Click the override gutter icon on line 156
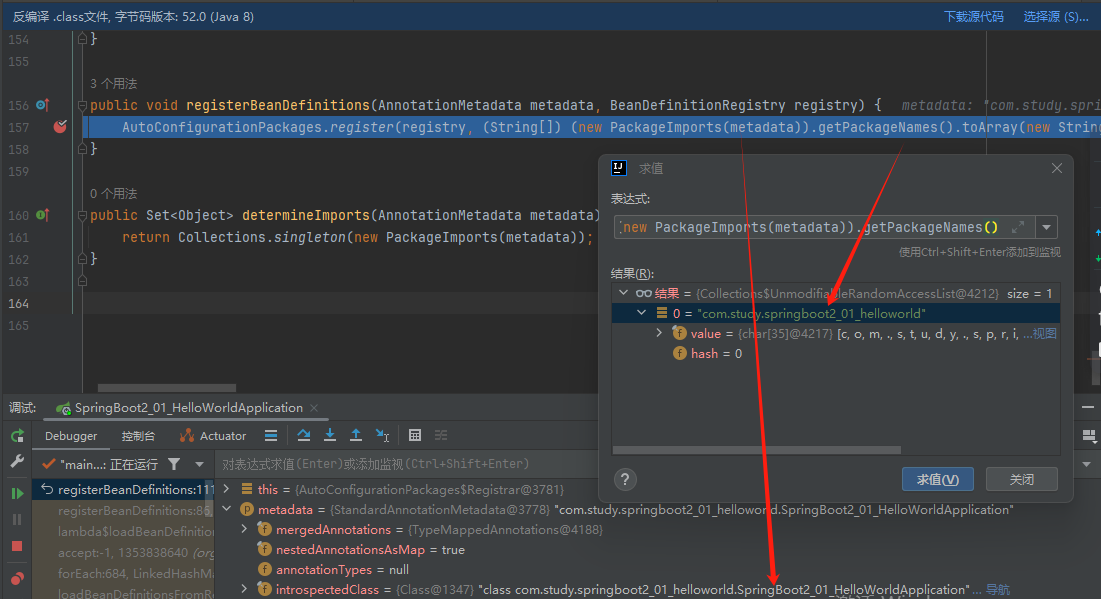Screen dimensions: 1101x599 pyautogui.click(x=43, y=105)
